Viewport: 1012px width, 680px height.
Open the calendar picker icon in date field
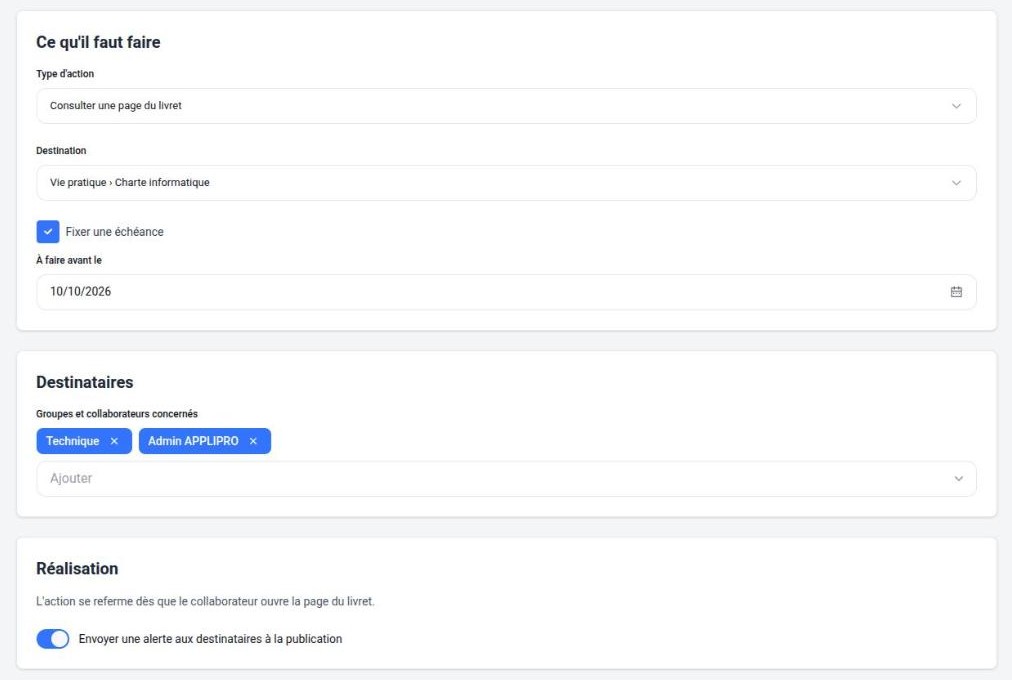(x=956, y=292)
